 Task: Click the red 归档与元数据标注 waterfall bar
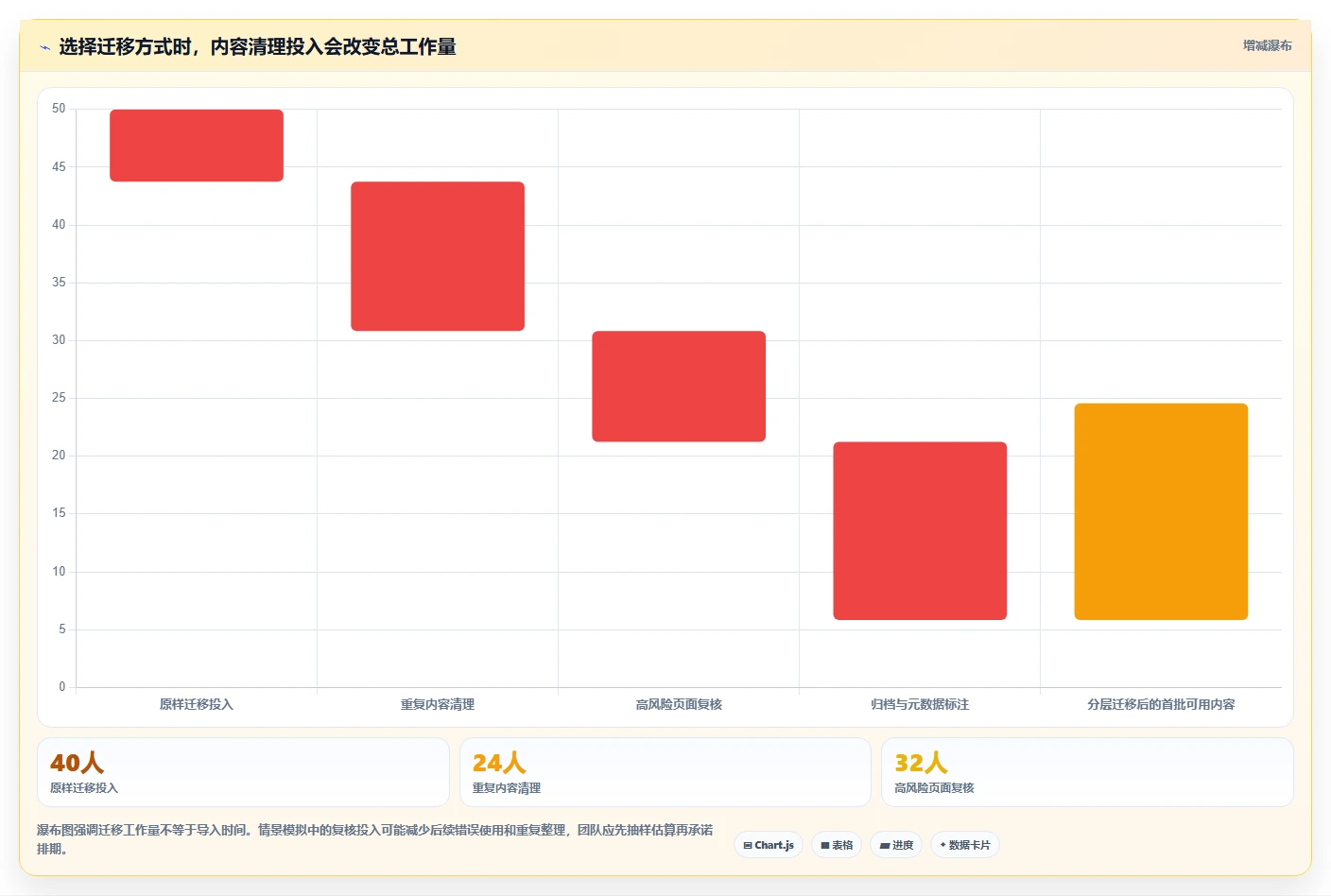pyautogui.click(x=920, y=531)
